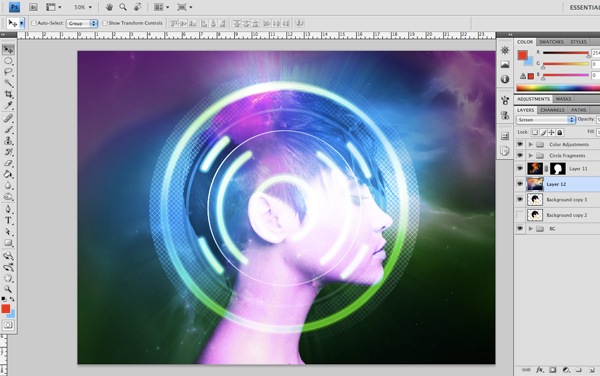Switch to the Channels tab
Image resolution: width=600 pixels, height=376 pixels.
point(552,110)
